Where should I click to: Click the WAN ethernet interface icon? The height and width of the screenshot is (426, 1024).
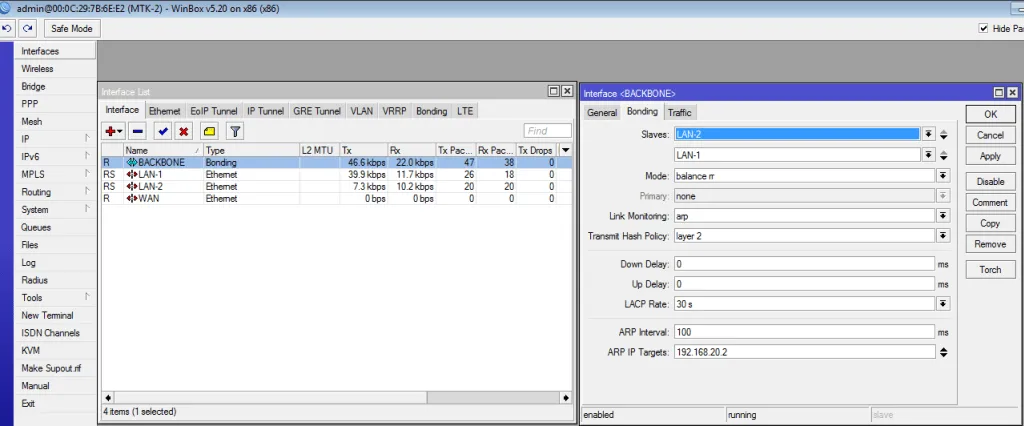coord(131,198)
